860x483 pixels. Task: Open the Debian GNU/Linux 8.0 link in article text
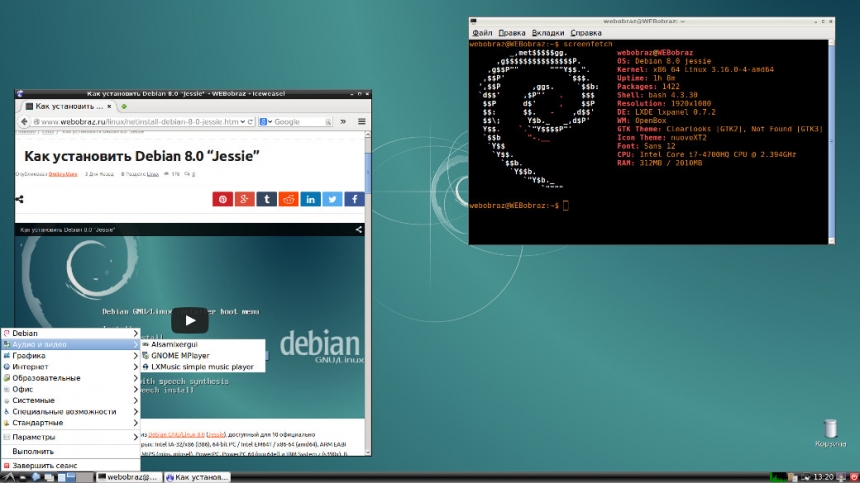tap(177, 434)
